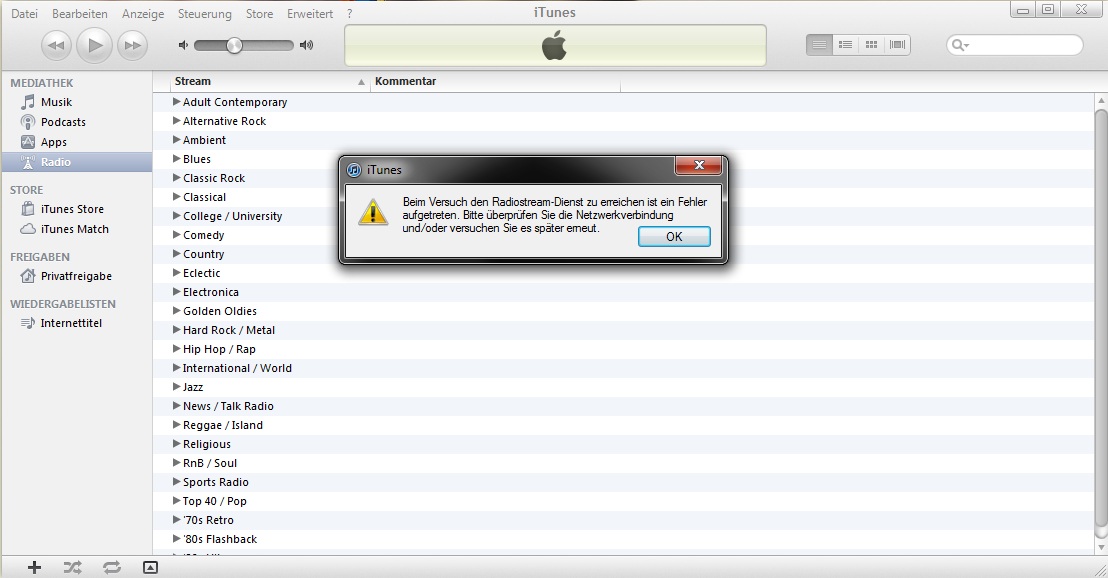Open Privatfreigabe home sharing
This screenshot has width=1108, height=578.
(x=76, y=276)
